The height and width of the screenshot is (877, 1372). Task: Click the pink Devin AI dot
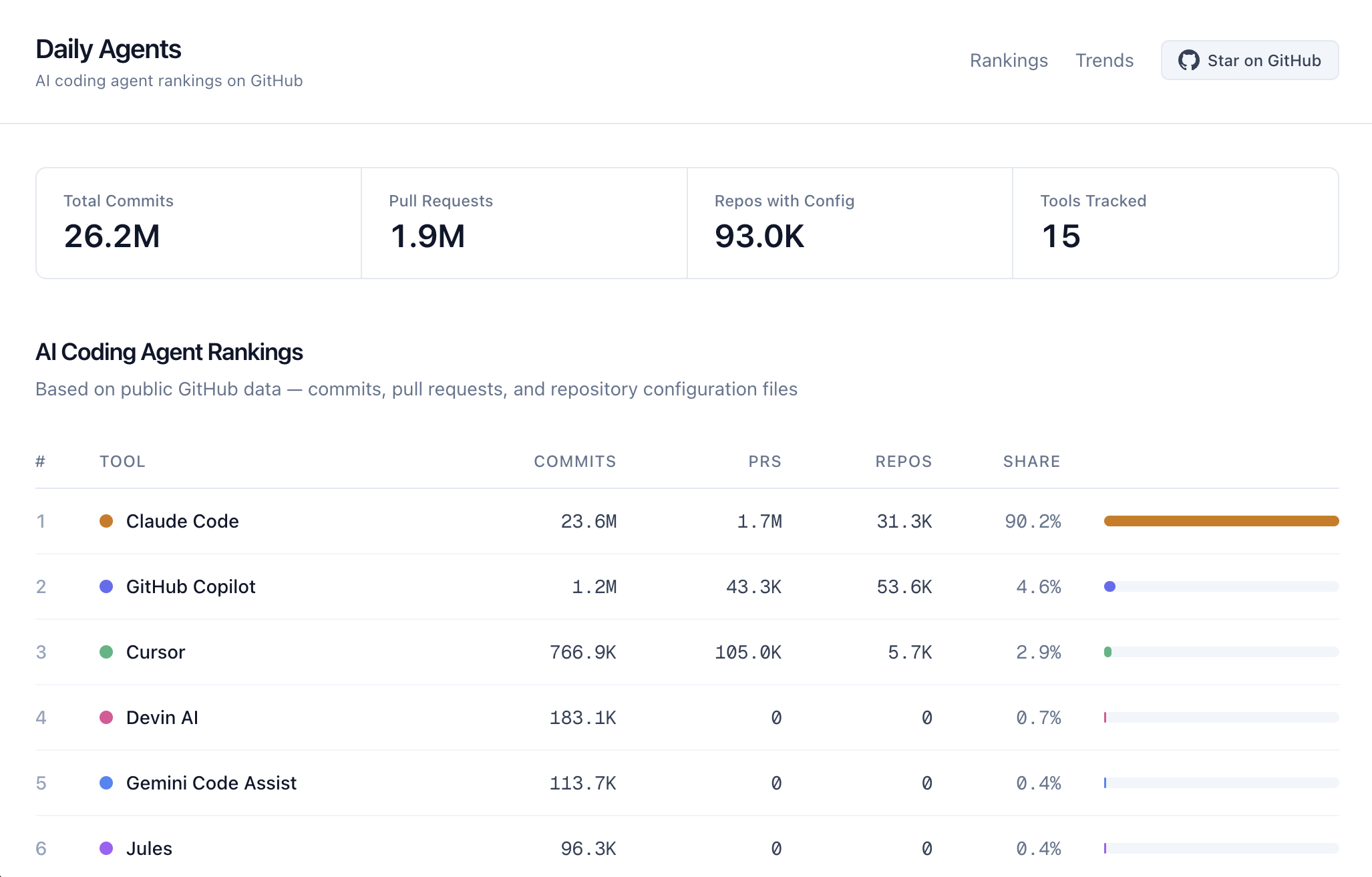(106, 717)
